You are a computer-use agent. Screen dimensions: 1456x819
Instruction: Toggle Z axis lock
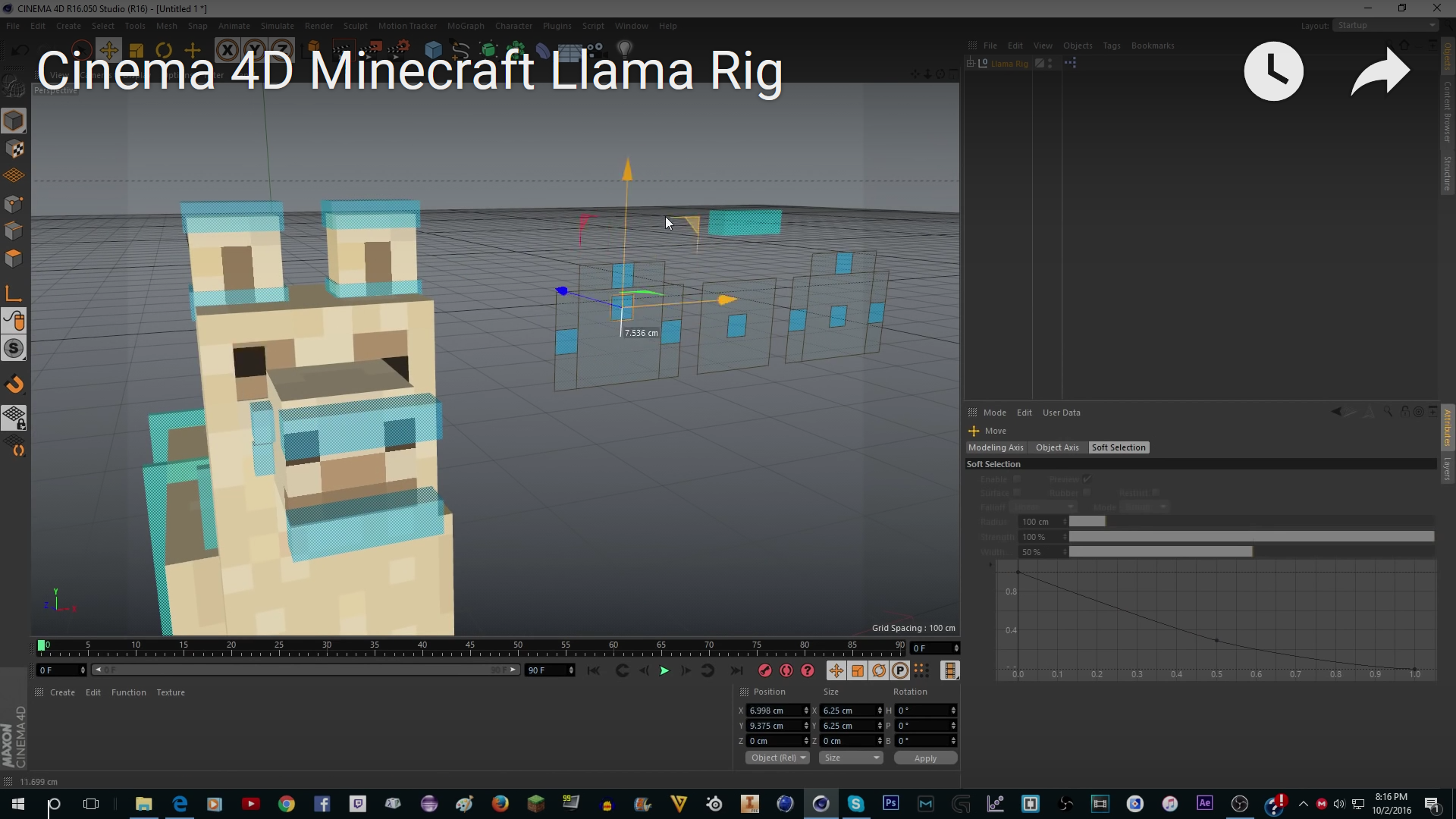pyautogui.click(x=281, y=51)
